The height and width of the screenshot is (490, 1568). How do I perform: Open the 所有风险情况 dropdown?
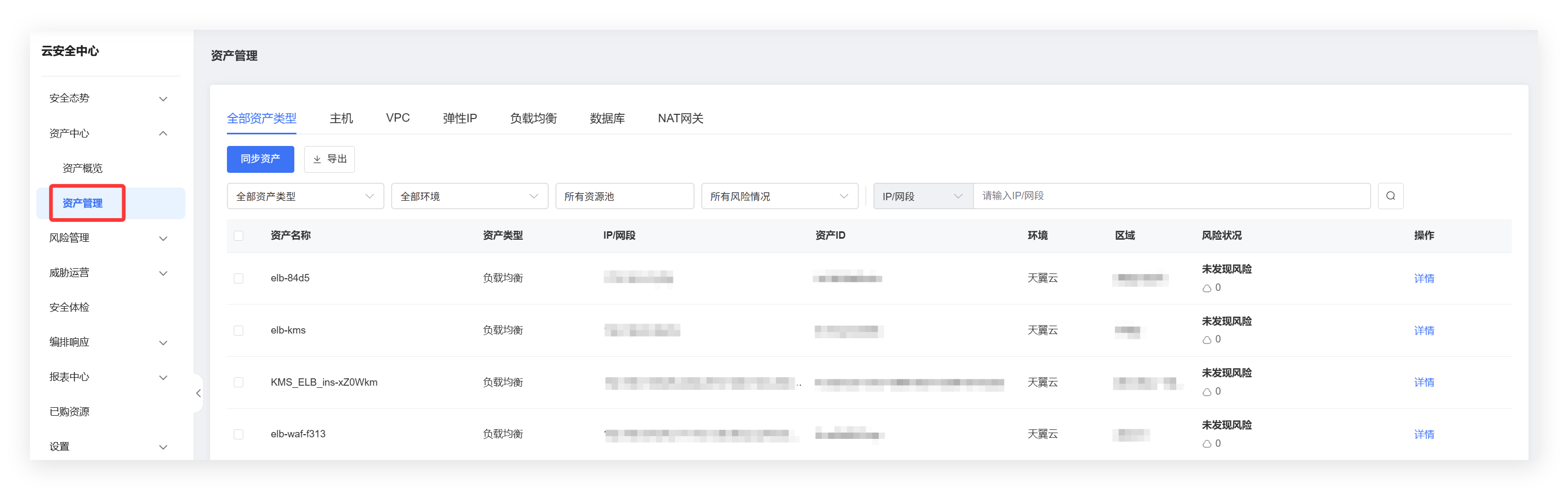(779, 196)
